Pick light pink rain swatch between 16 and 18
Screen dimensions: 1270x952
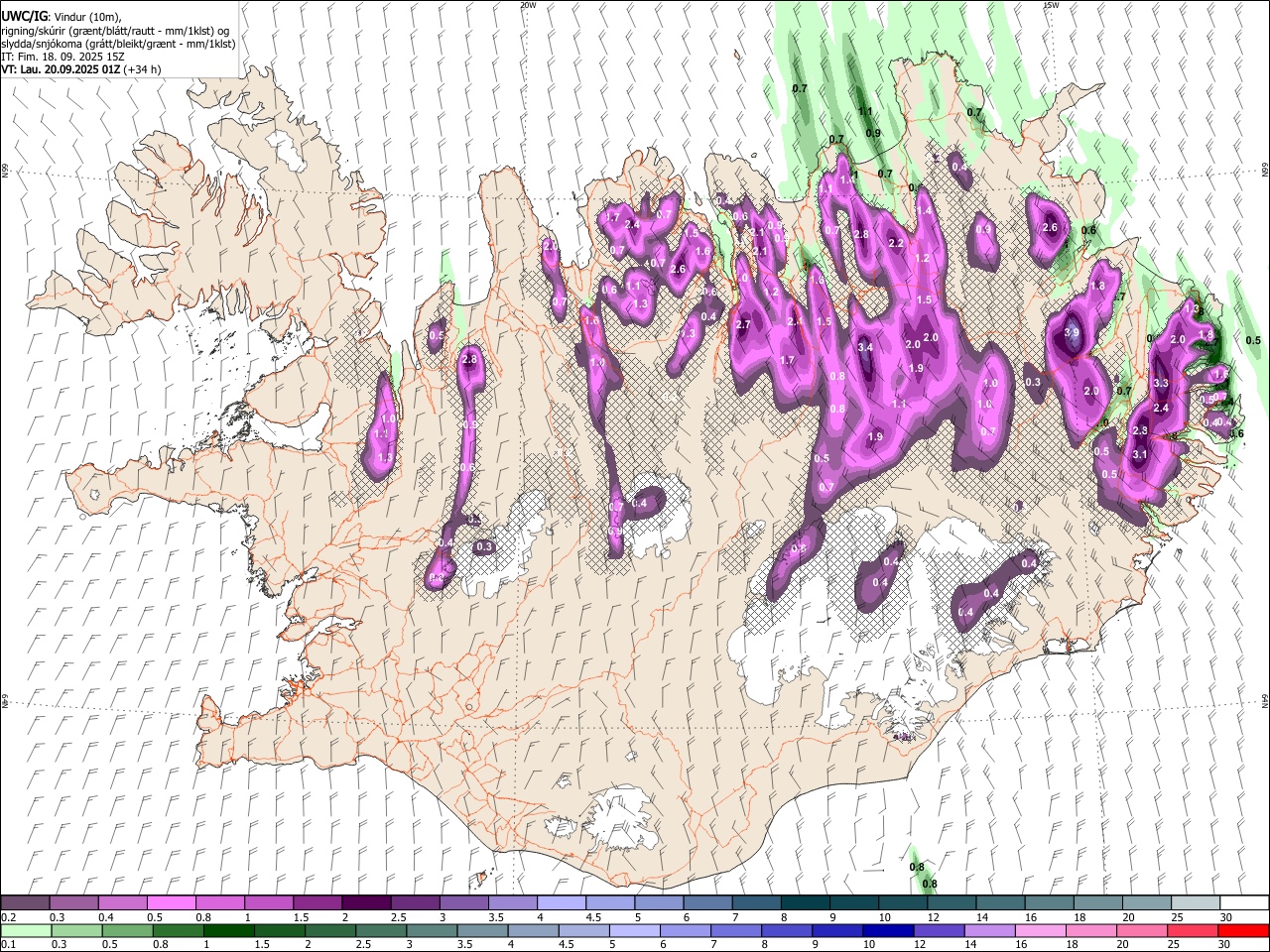[1040, 930]
